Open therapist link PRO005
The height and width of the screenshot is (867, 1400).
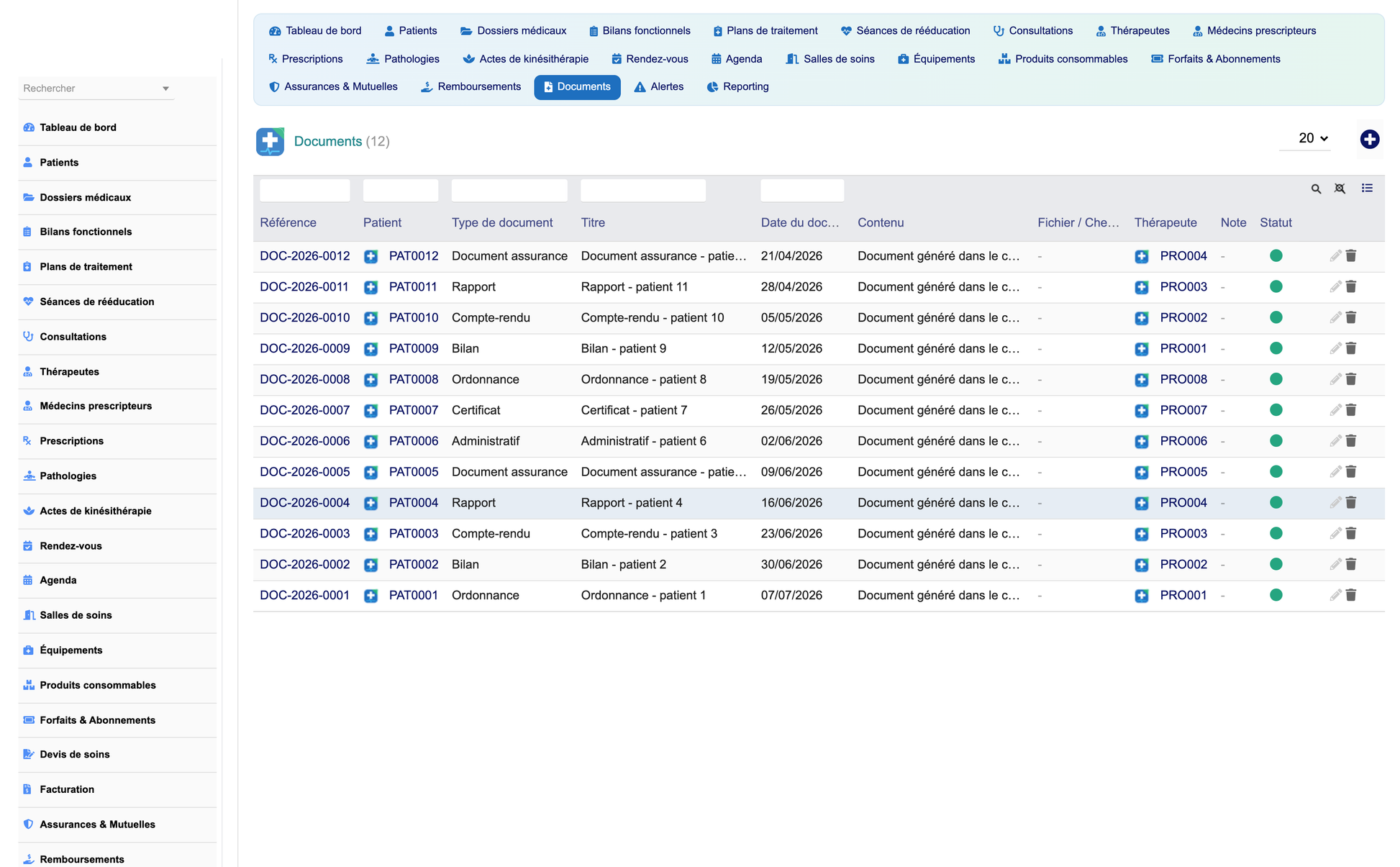[1183, 472]
